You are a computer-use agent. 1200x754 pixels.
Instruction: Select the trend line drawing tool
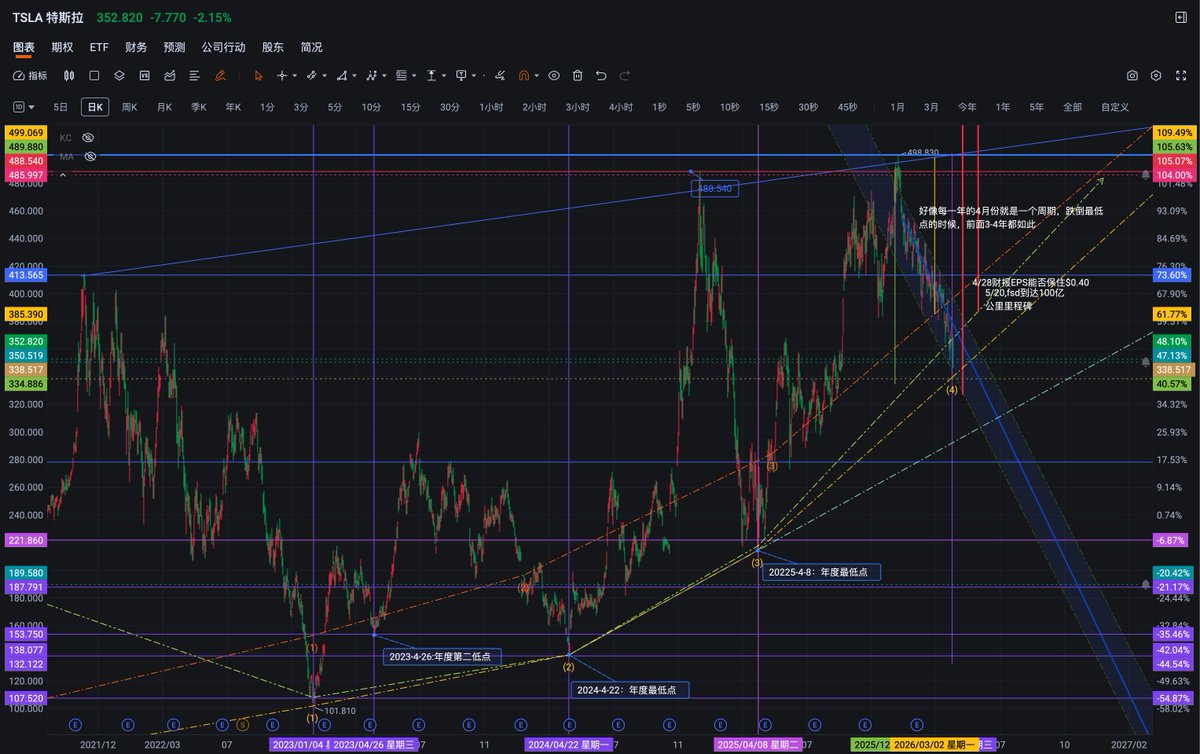click(311, 75)
